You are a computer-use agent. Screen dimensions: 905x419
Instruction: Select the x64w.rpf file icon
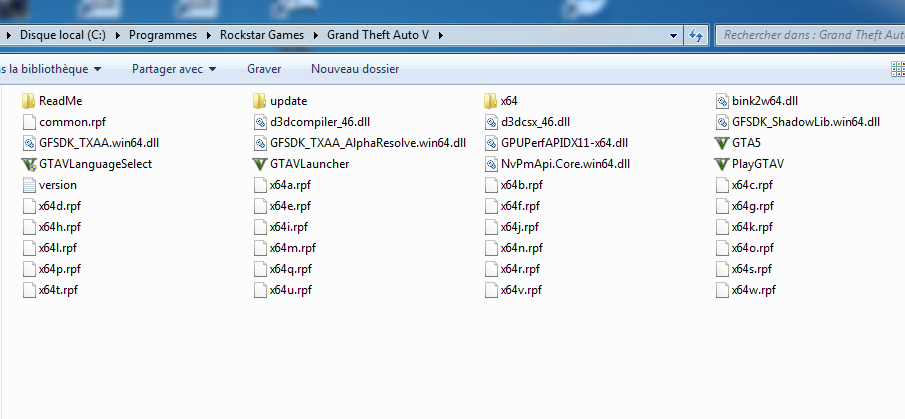(x=722, y=290)
